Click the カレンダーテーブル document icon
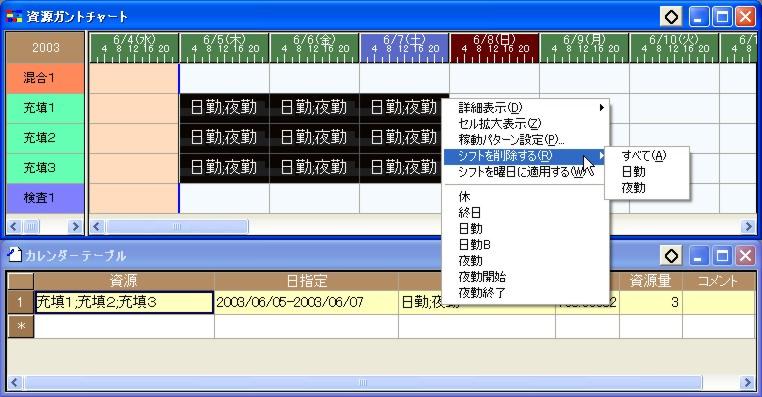The width and height of the screenshot is (762, 397). coord(16,255)
